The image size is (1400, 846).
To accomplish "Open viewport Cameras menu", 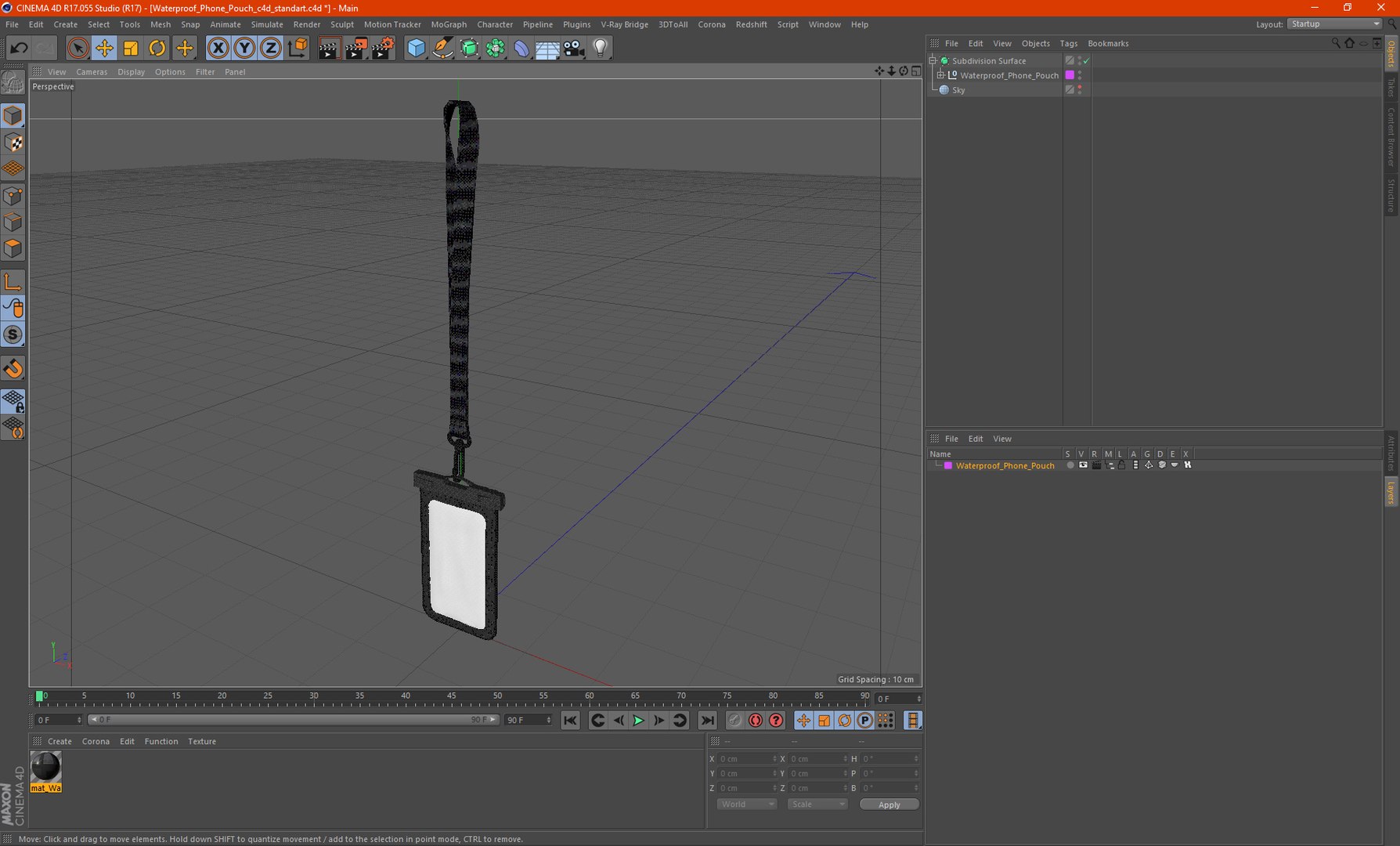I will 92,71.
